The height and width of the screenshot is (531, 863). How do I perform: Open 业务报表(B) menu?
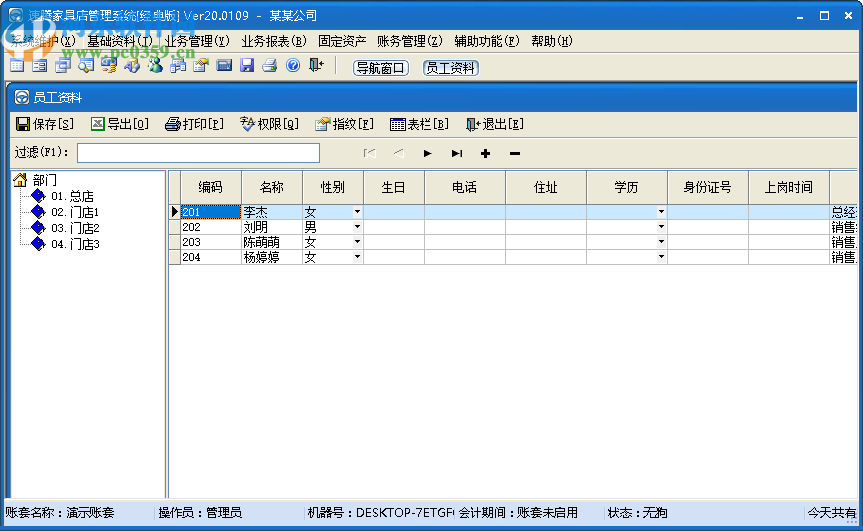click(274, 41)
